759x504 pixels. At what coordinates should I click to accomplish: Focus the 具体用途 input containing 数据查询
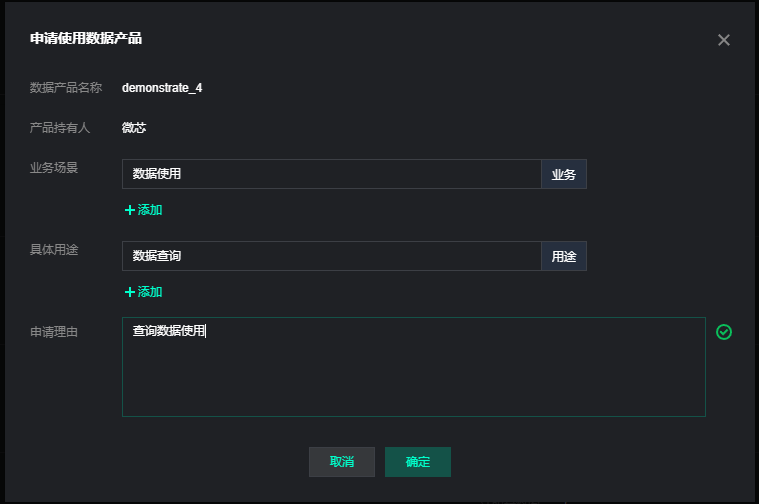331,256
